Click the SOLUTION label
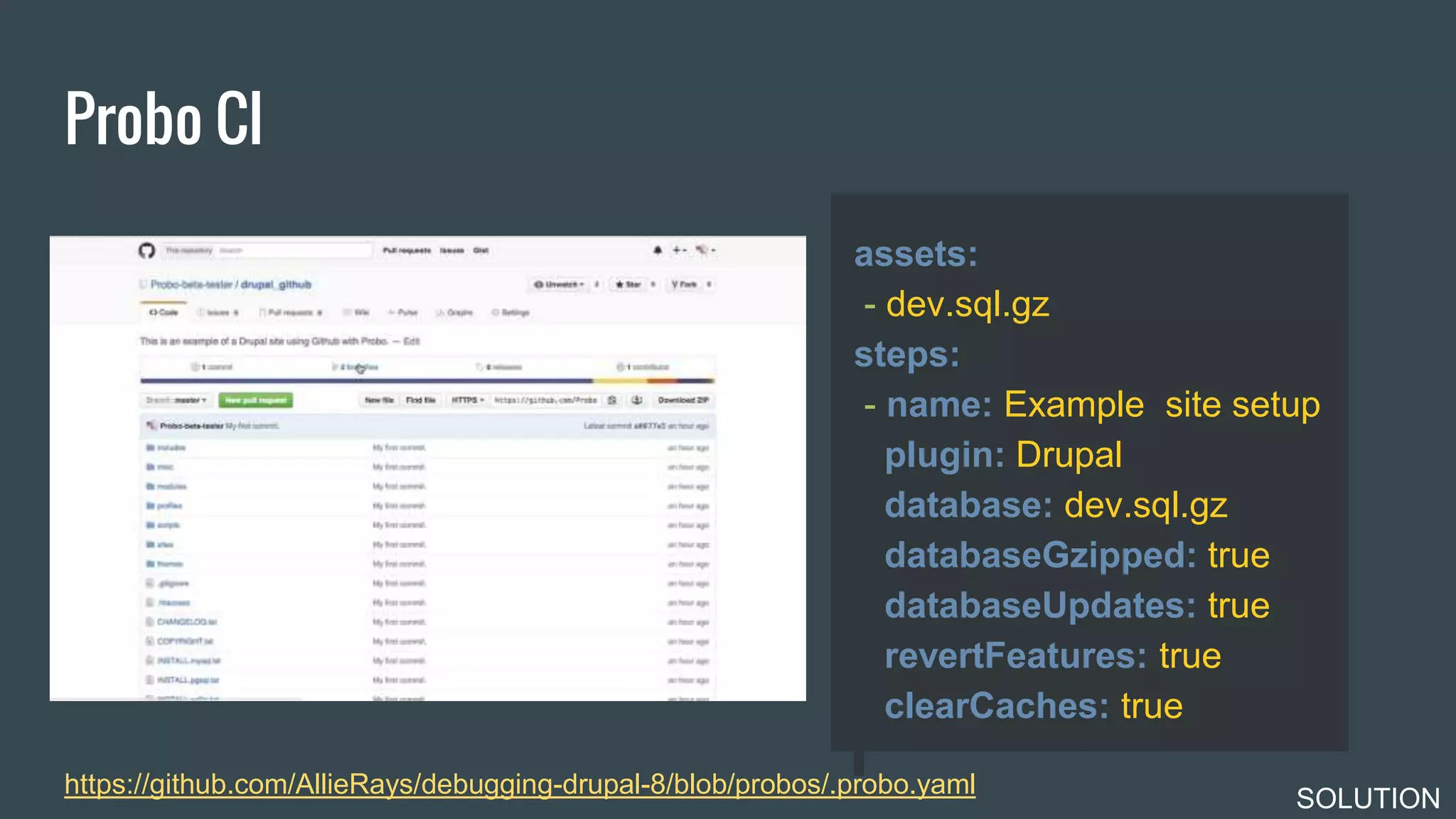Screen dimensions: 1456x819 click(1368, 798)
